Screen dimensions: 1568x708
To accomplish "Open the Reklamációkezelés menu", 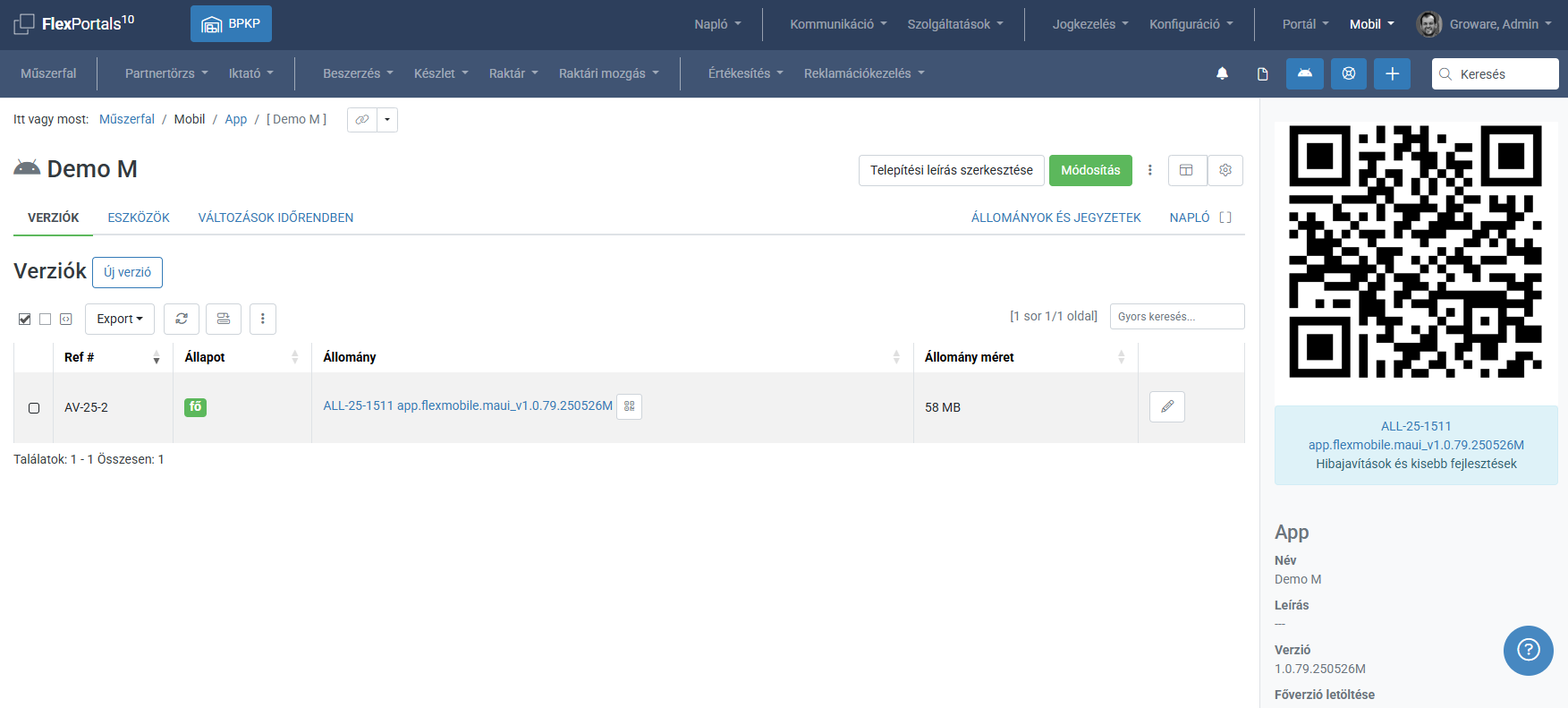I will coord(864,73).
